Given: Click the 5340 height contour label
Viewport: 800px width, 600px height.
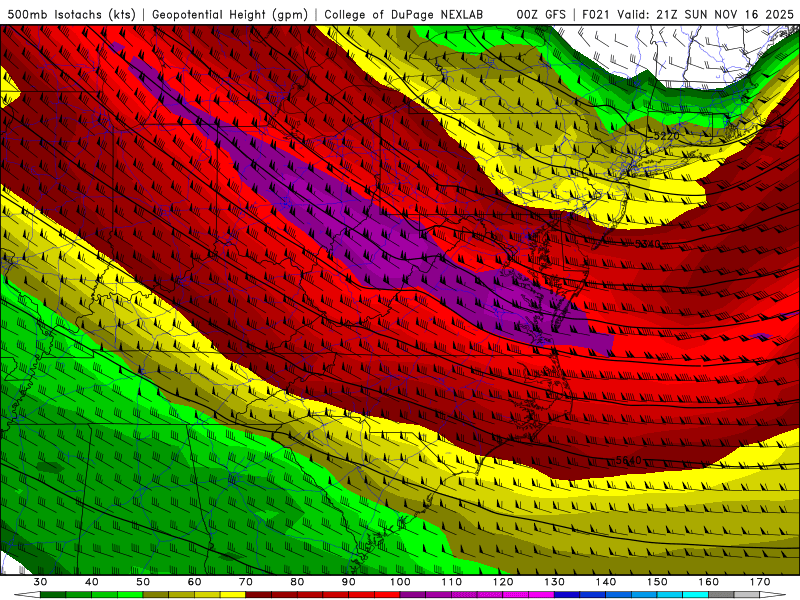Looking at the screenshot, I should pos(647,244).
